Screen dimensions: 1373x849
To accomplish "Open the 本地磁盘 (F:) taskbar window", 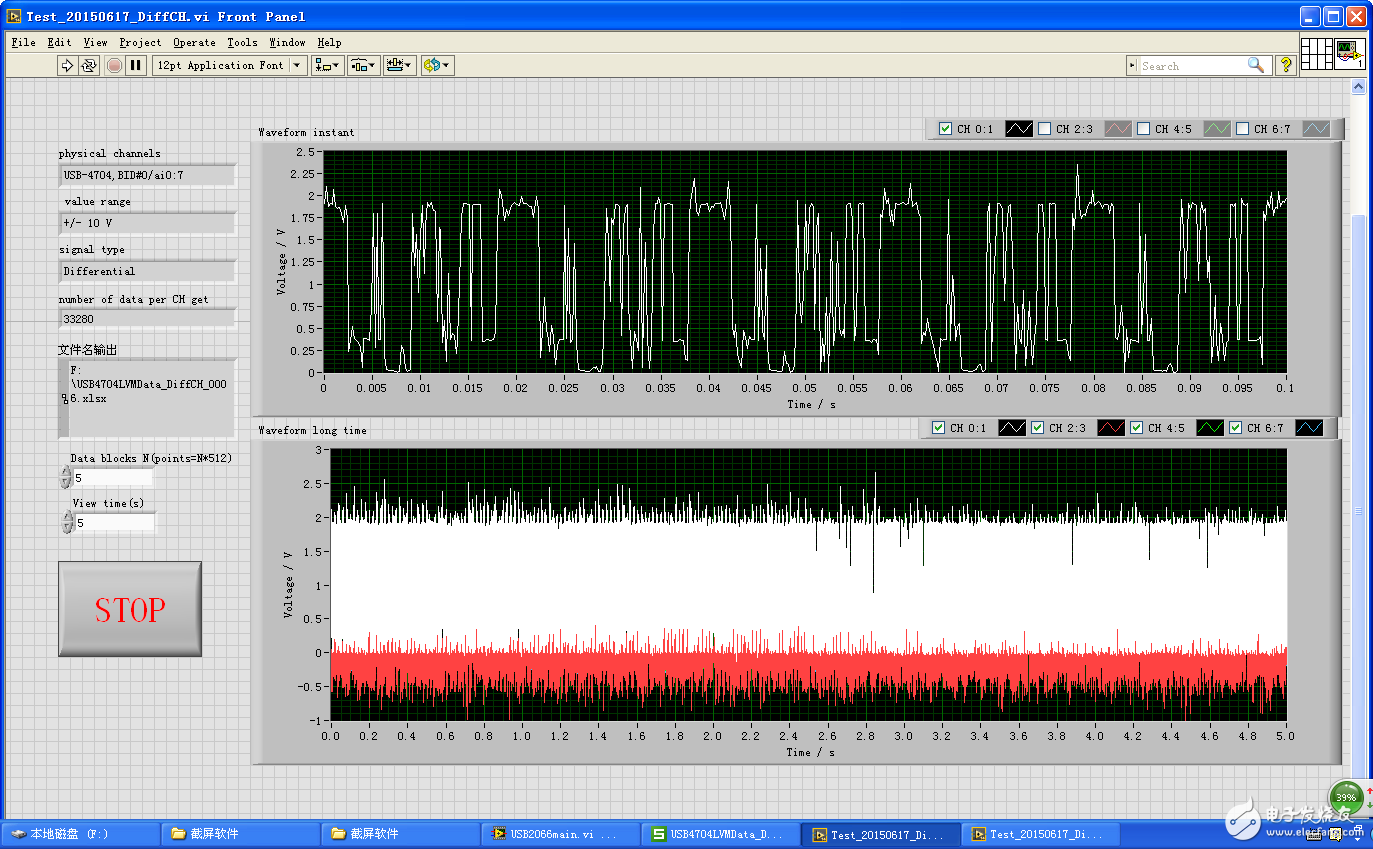I will (x=81, y=834).
